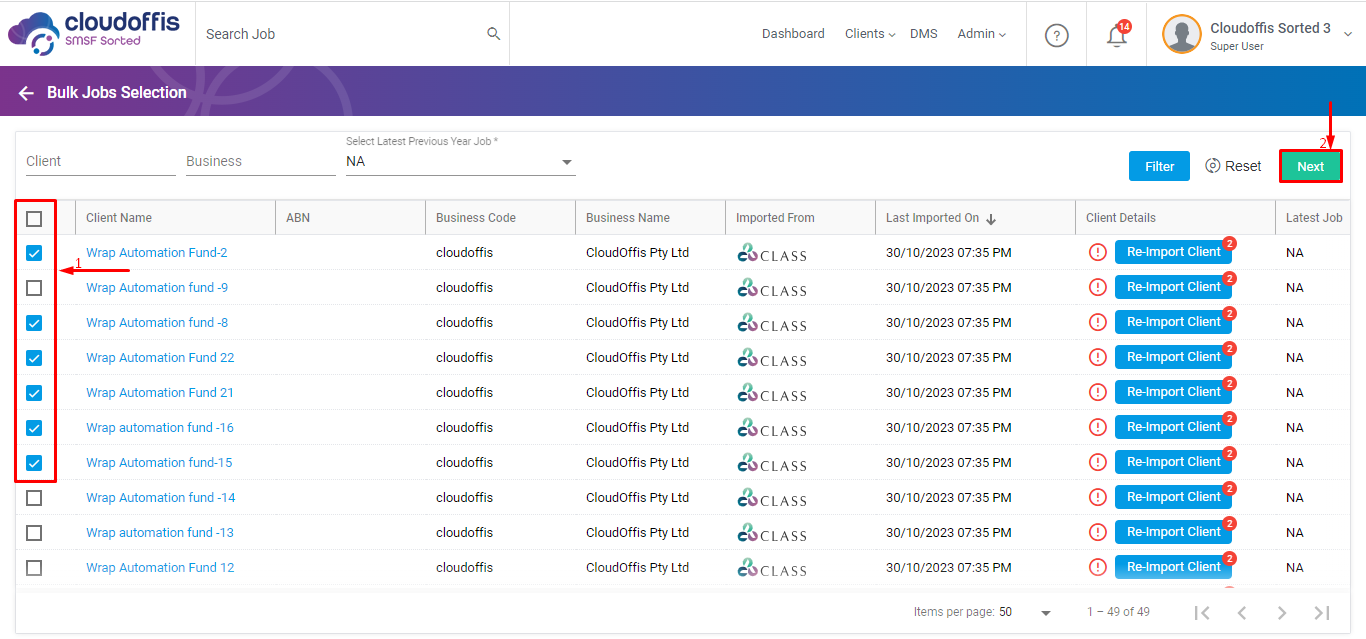
Task: Open the DMS page
Action: (x=924, y=34)
